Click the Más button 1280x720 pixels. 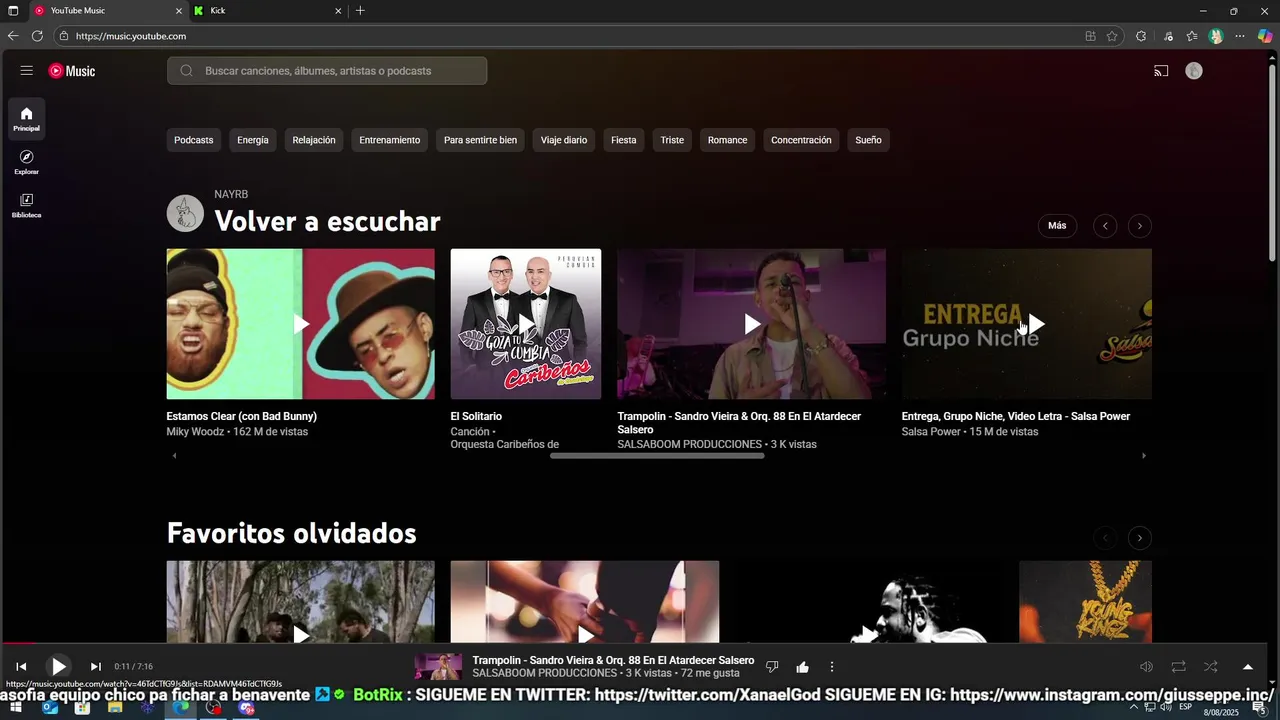[1057, 226]
